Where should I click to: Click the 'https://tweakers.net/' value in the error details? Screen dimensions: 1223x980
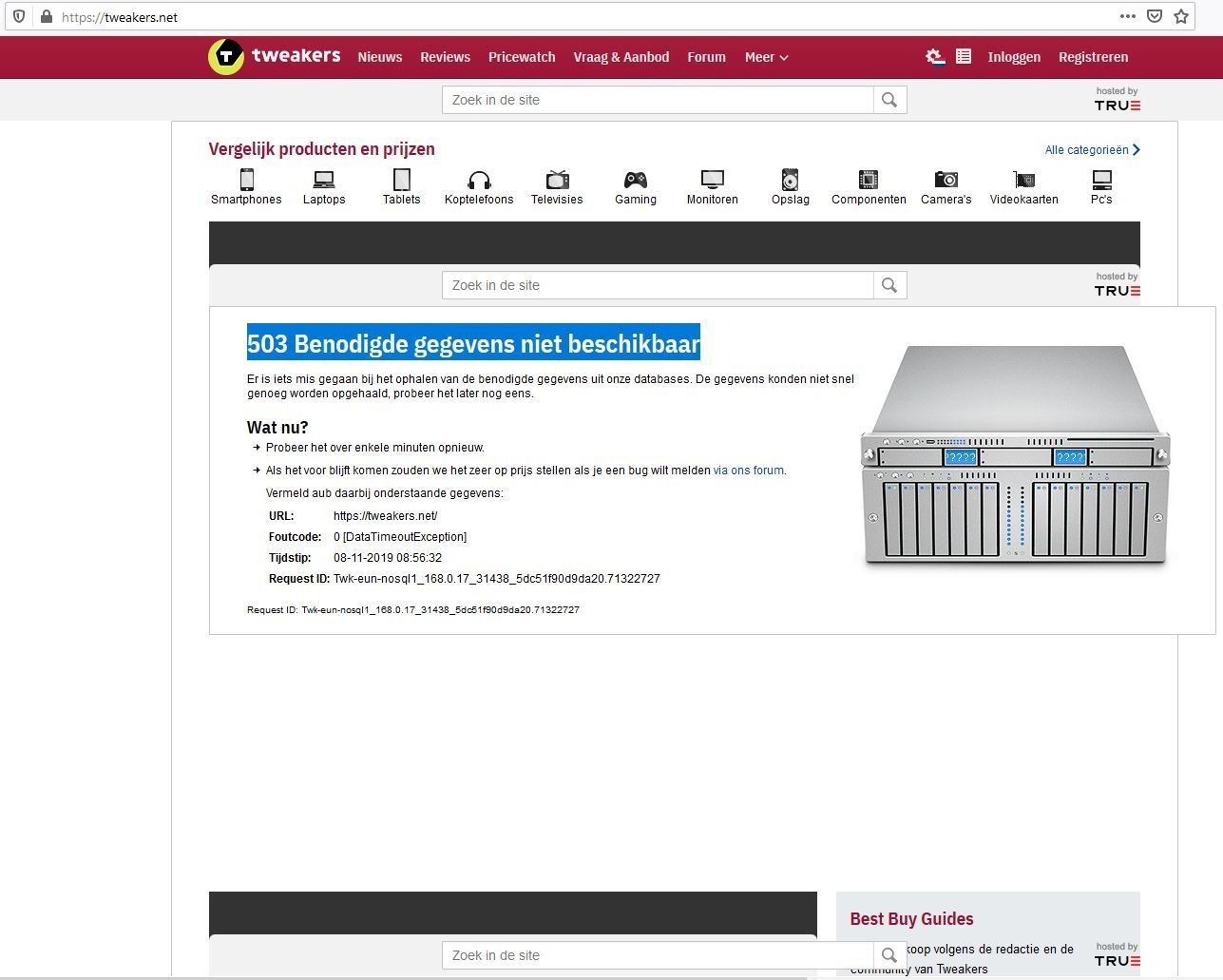click(386, 516)
